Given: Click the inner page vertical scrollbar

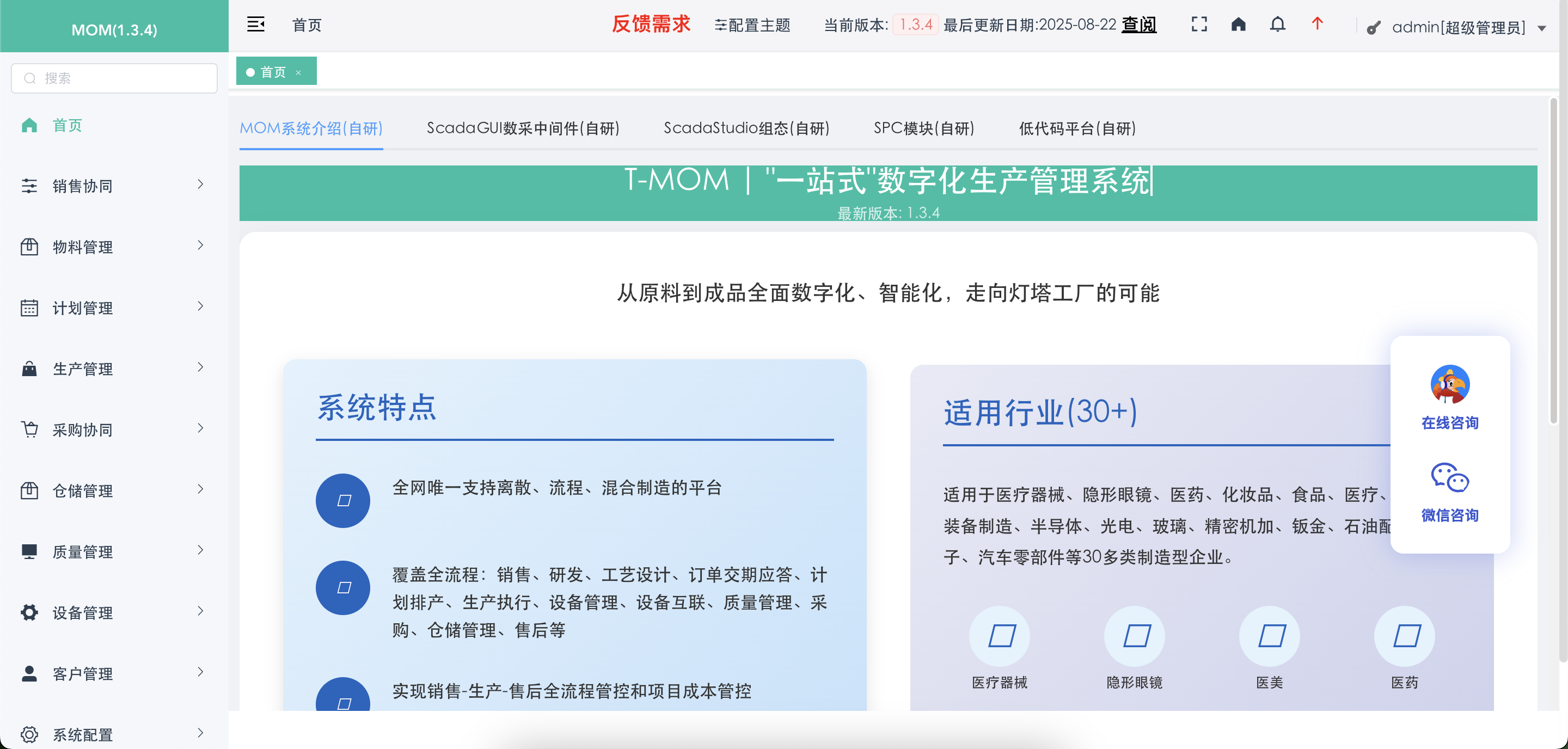Looking at the screenshot, I should tap(1553, 262).
